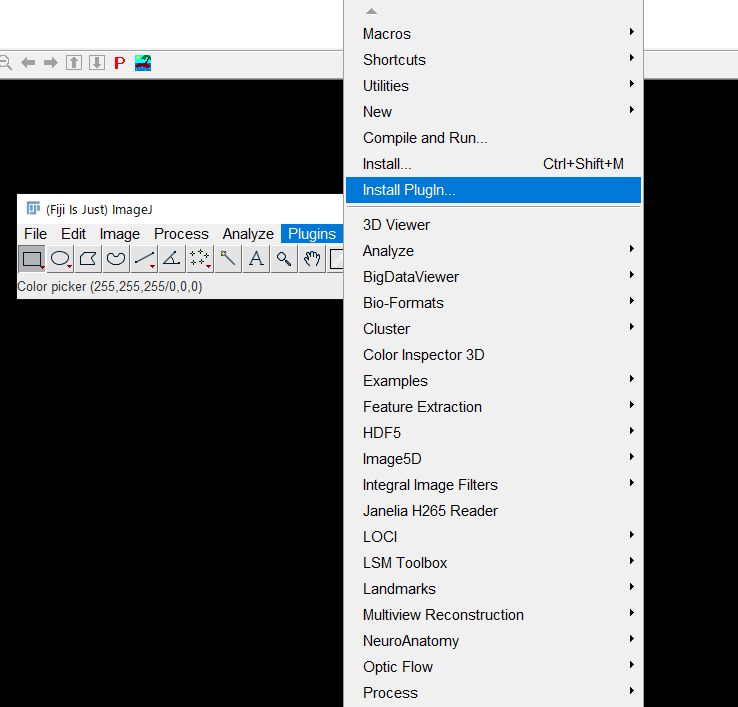Expand the BigDataViewer submenu
This screenshot has height=707, width=738.
(x=493, y=277)
